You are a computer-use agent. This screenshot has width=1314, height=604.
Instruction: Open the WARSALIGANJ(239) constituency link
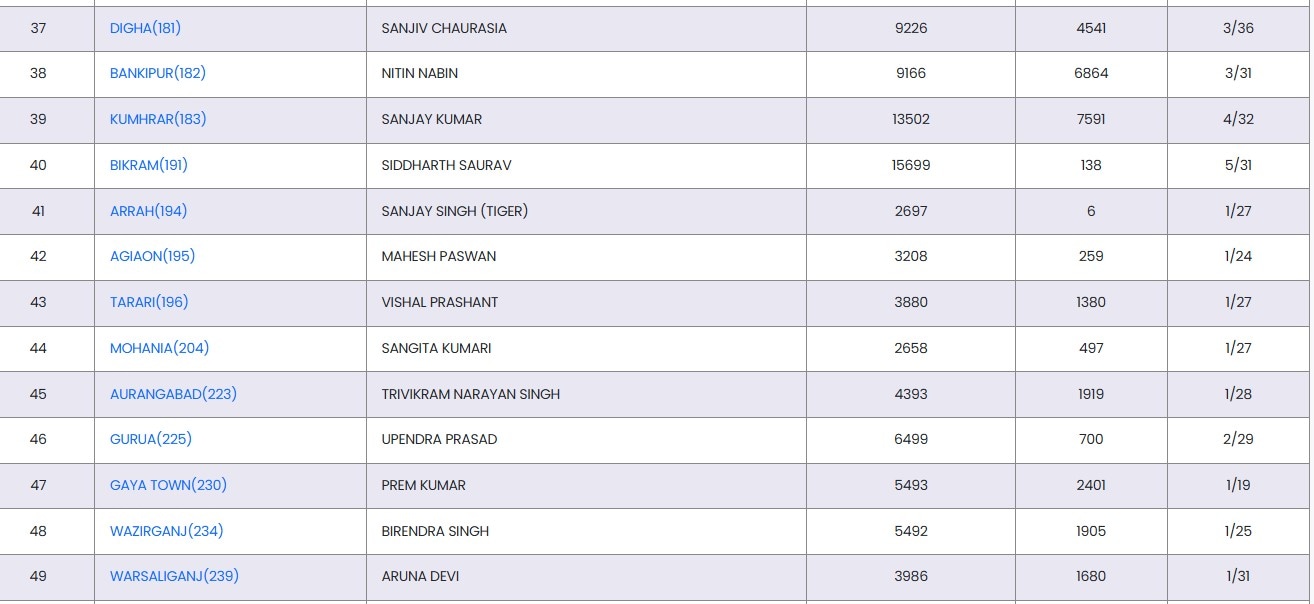coord(174,576)
